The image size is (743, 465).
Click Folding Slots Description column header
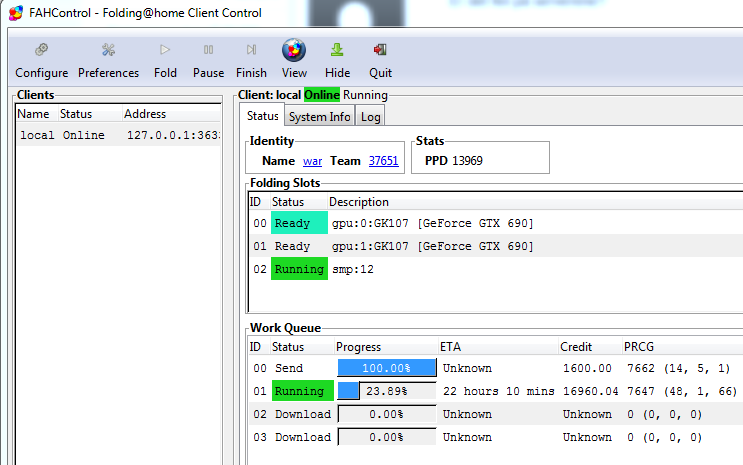(x=535, y=202)
